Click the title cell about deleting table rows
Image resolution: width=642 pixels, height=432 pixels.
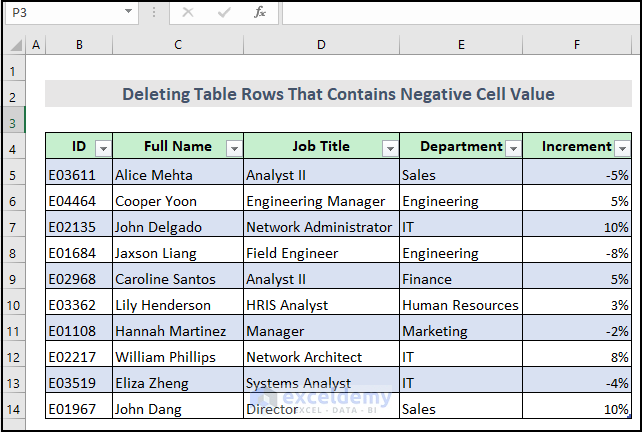[x=338, y=95]
